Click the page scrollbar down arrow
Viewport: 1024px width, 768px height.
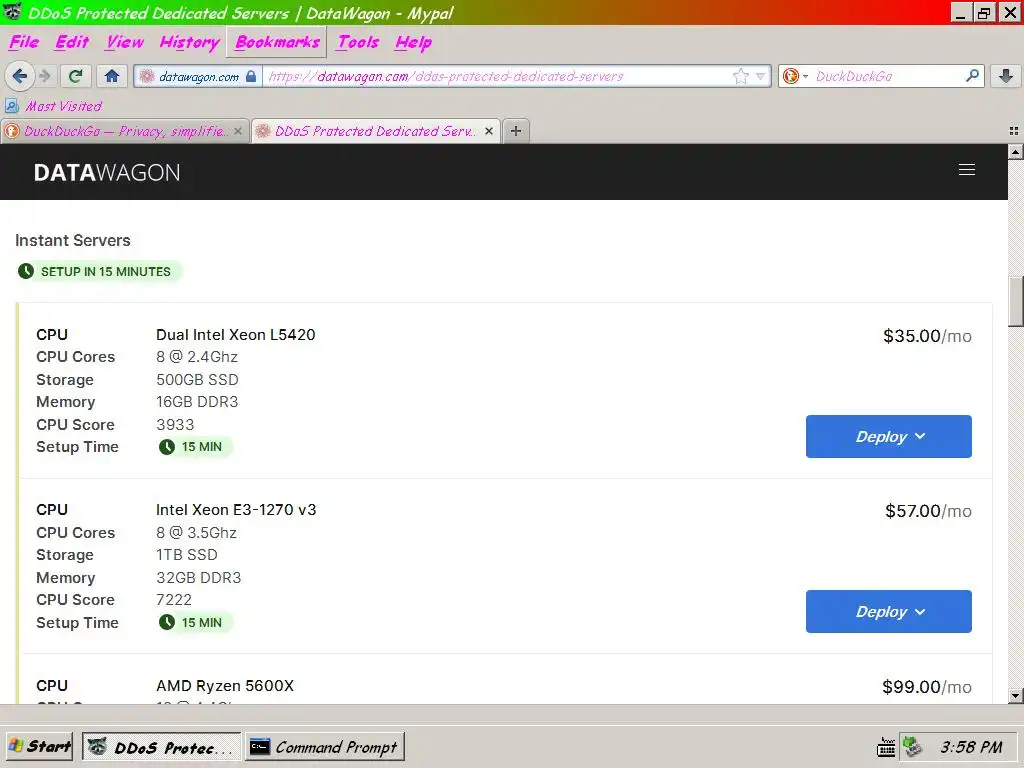(x=1016, y=696)
